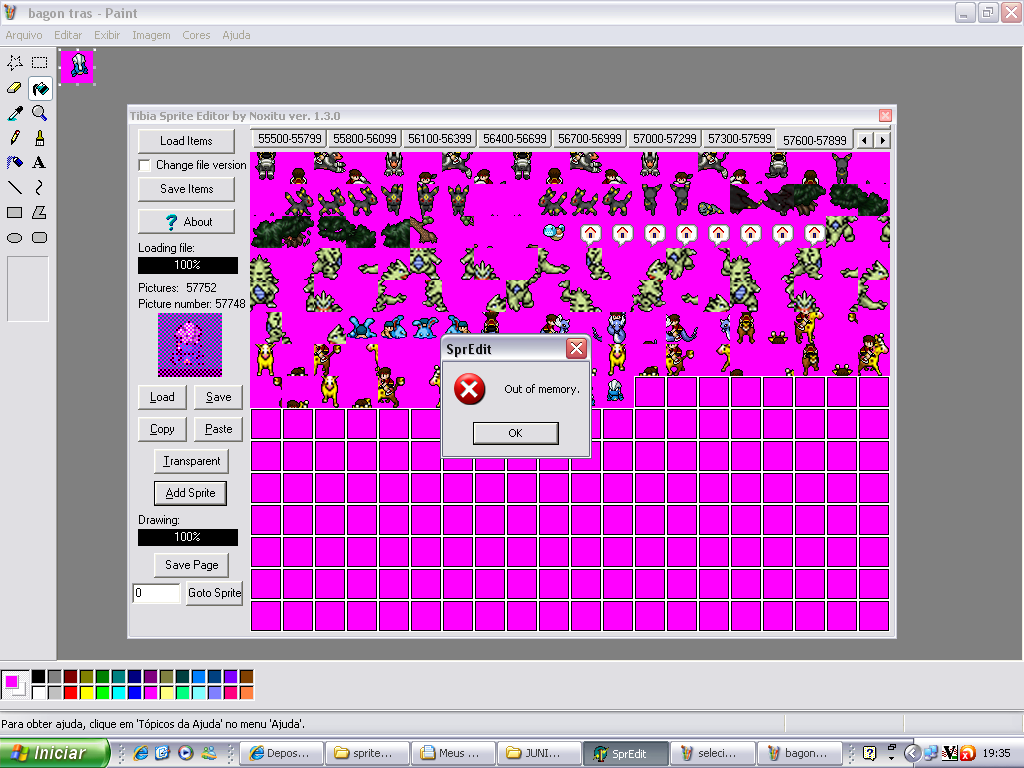
Task: Click the Save Page button
Action: 191,565
